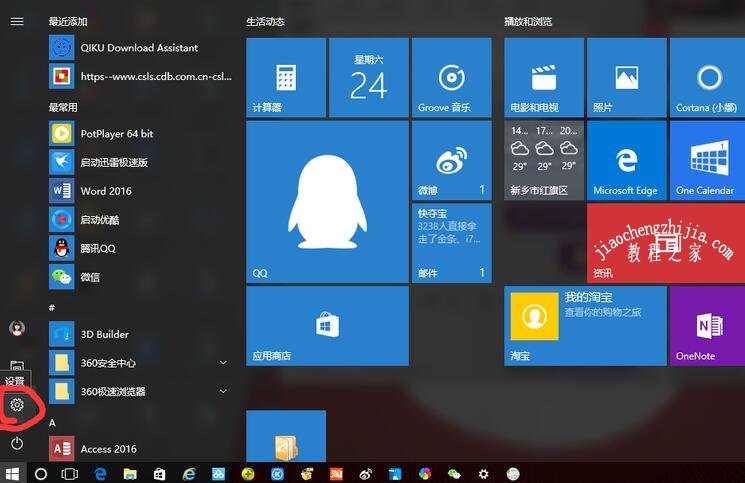
Task: Open the Cortana (小娜) tile
Action: 707,77
